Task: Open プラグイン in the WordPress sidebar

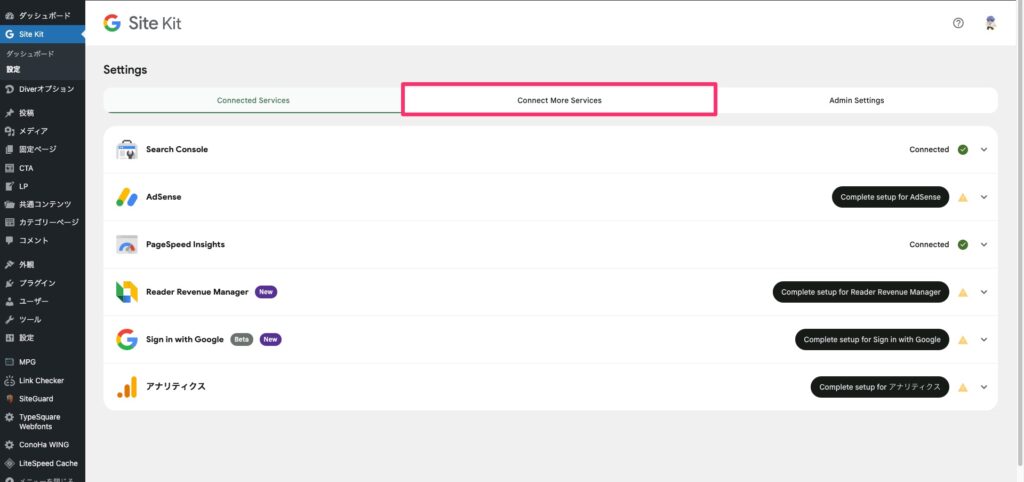Action: [37, 283]
